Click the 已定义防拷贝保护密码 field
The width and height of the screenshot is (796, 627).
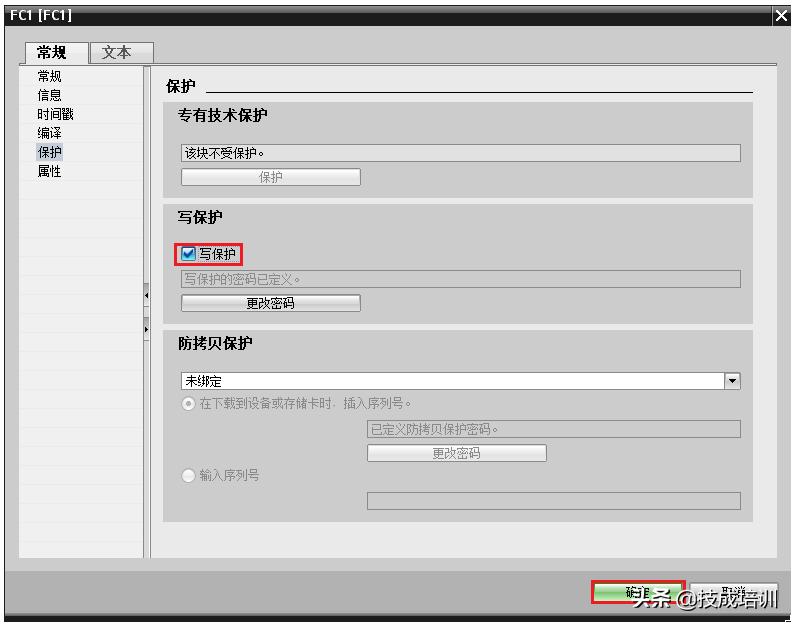point(553,429)
